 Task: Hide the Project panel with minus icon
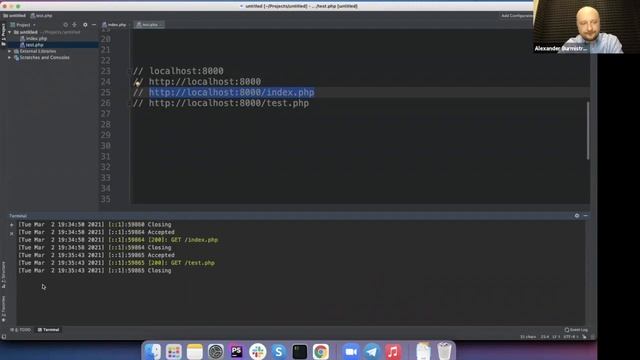point(94,25)
